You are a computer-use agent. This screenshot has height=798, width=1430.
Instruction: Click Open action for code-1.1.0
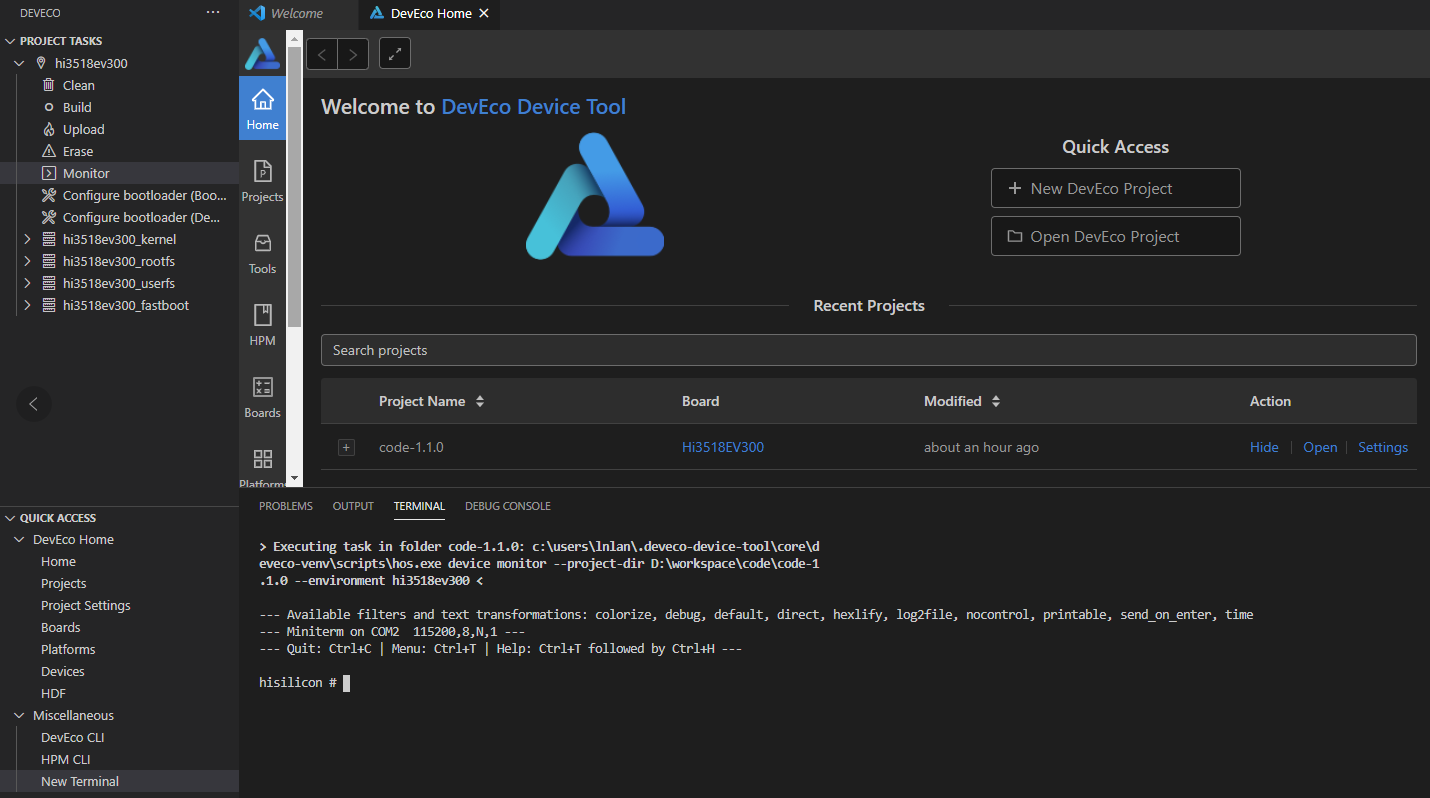point(1320,447)
